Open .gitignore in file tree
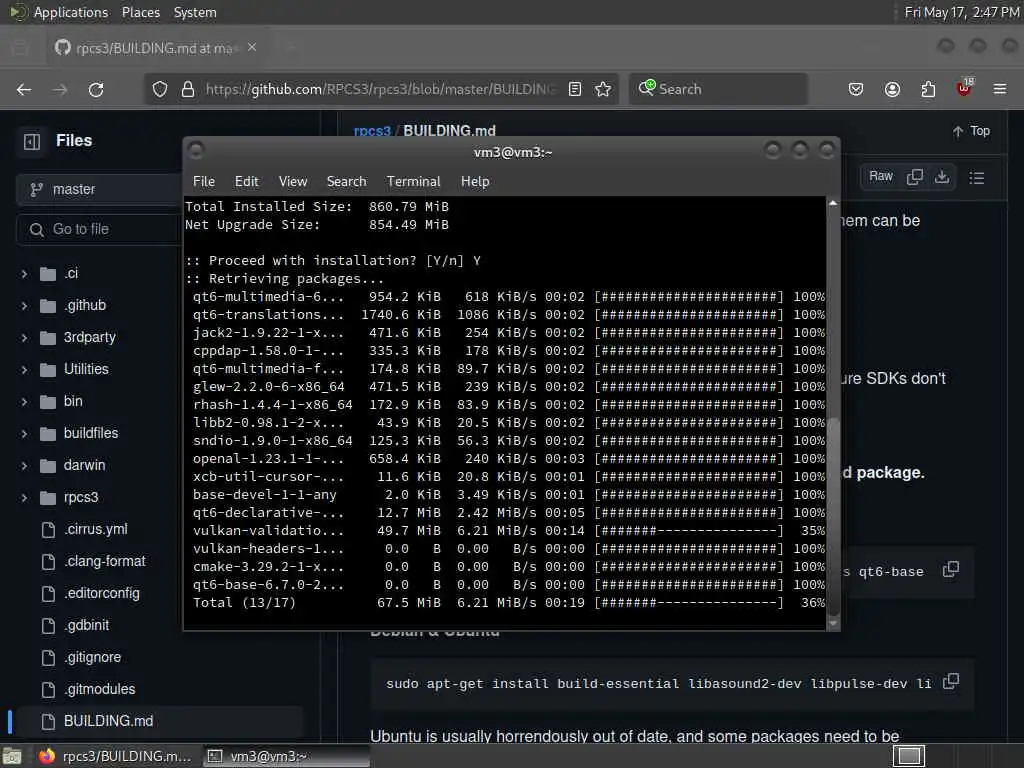Screen dimensions: 1024x768 pyautogui.click(x=92, y=658)
